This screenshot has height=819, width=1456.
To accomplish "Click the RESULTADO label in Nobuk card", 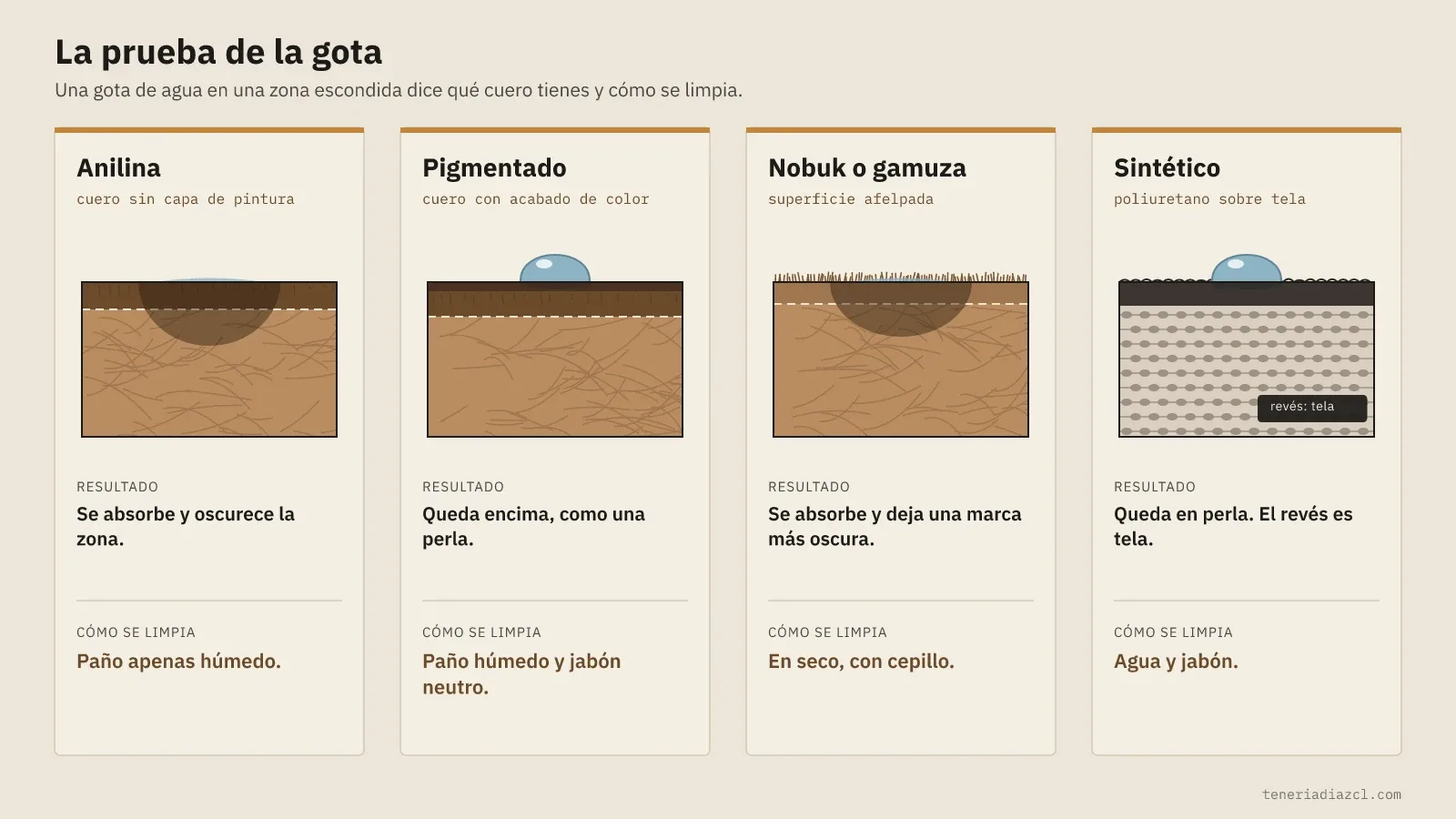I will (809, 487).
